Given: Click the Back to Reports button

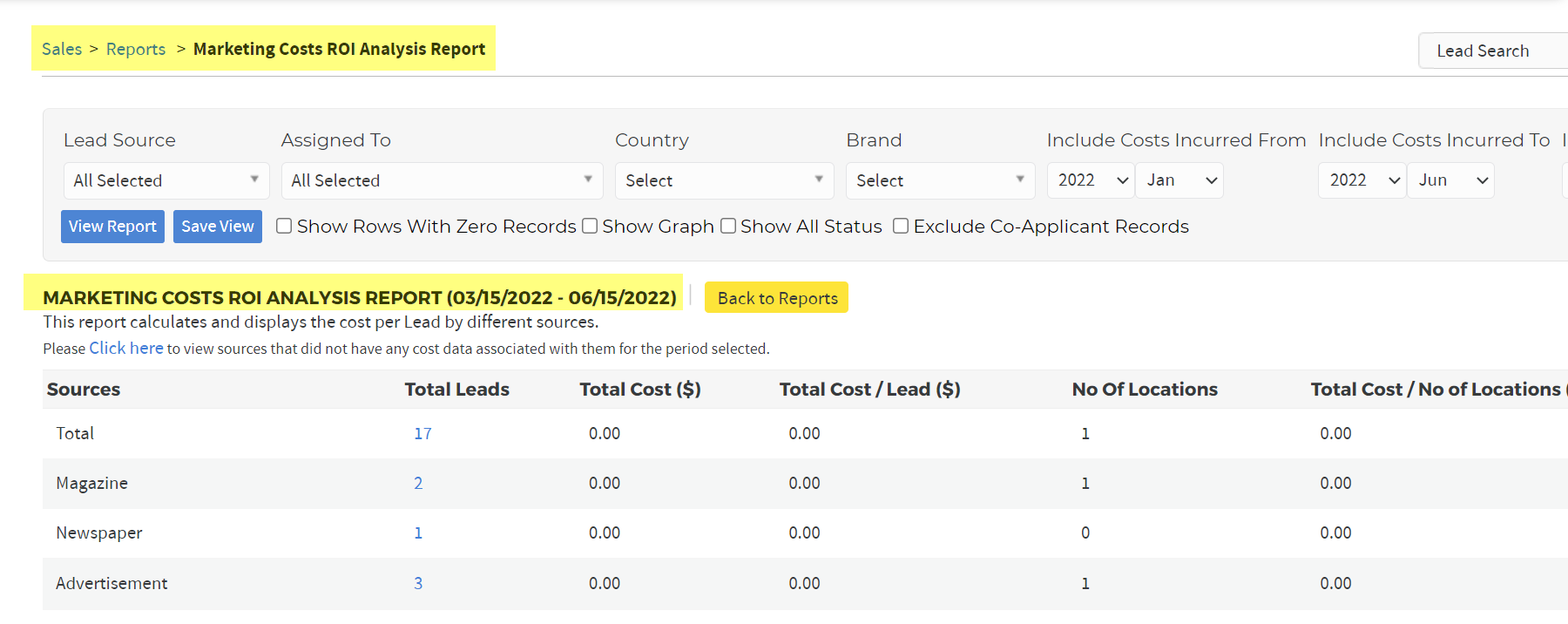Looking at the screenshot, I should coord(776,298).
